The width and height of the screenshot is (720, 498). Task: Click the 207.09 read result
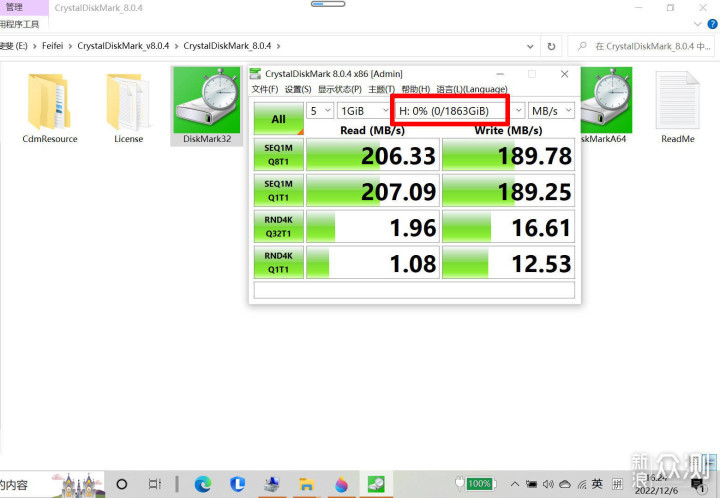(x=373, y=190)
